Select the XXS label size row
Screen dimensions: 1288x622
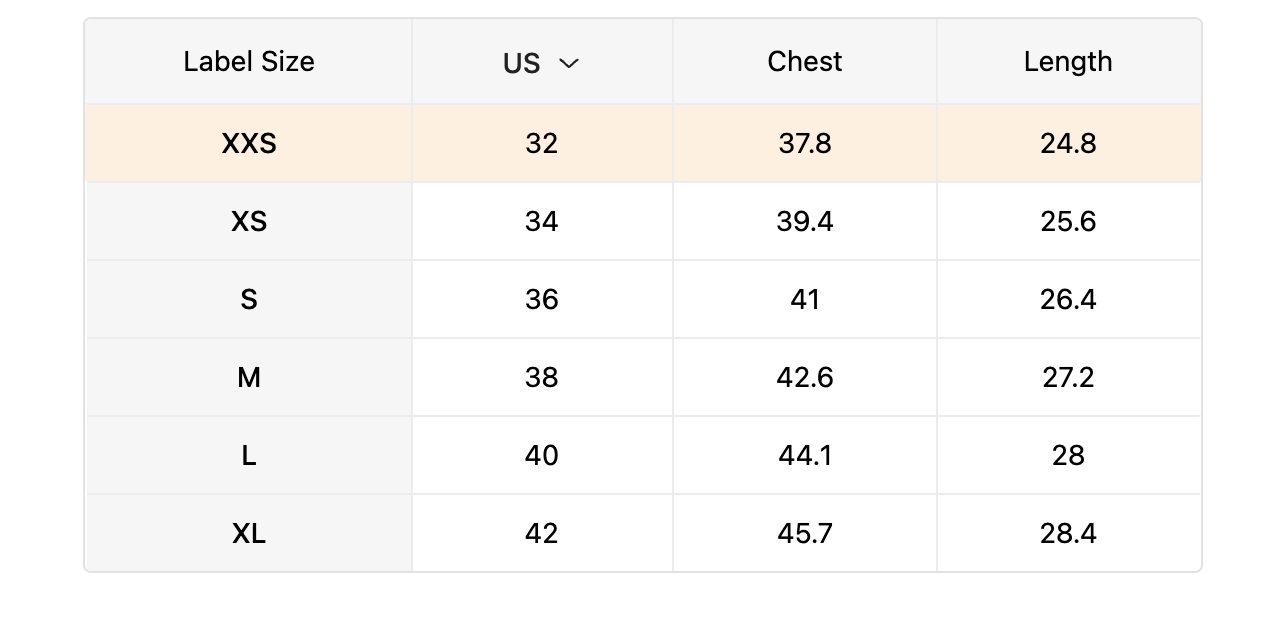(249, 144)
